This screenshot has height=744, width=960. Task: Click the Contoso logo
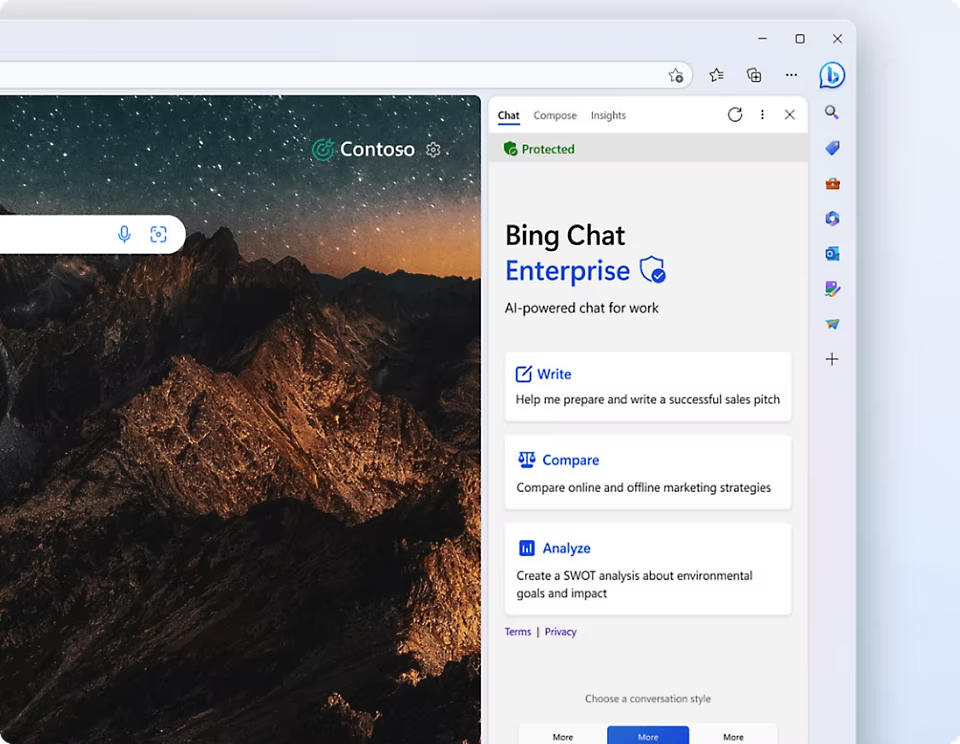(363, 149)
